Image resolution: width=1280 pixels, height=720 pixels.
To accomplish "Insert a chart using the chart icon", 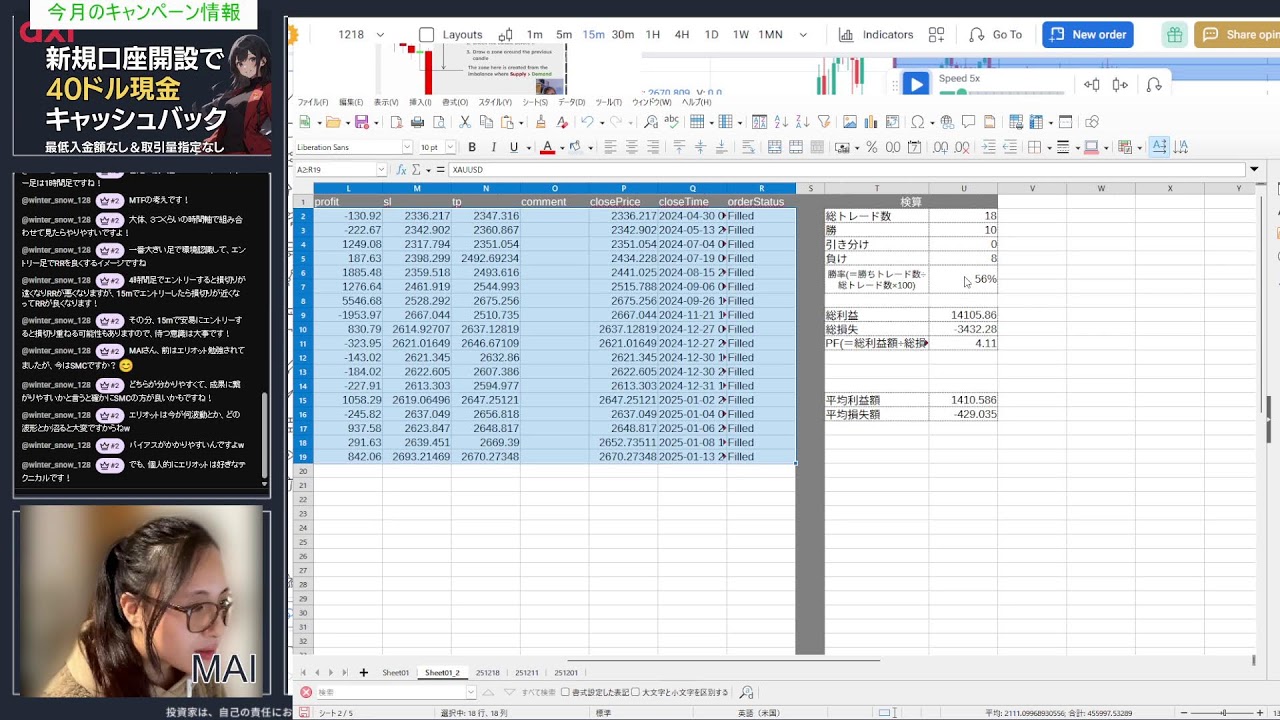I will click(x=870, y=122).
